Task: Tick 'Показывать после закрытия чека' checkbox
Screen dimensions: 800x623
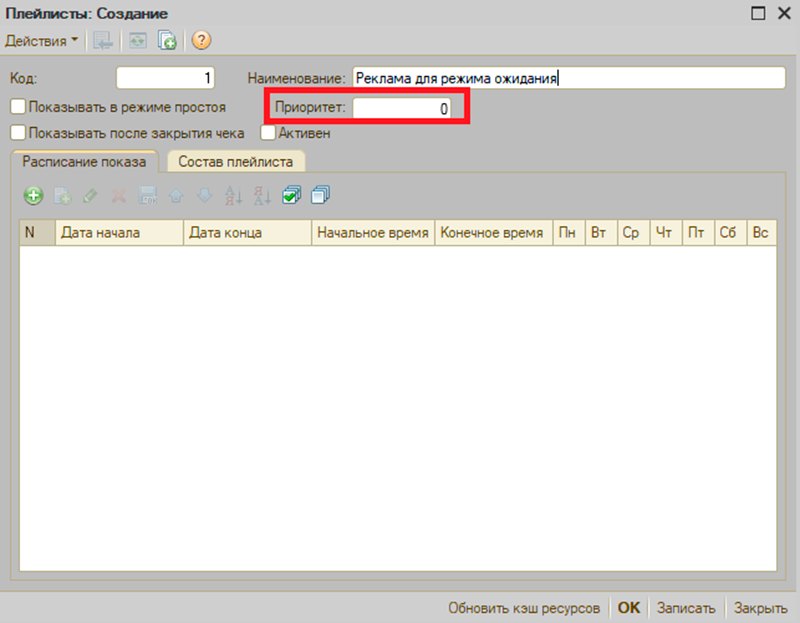Action: [18, 133]
